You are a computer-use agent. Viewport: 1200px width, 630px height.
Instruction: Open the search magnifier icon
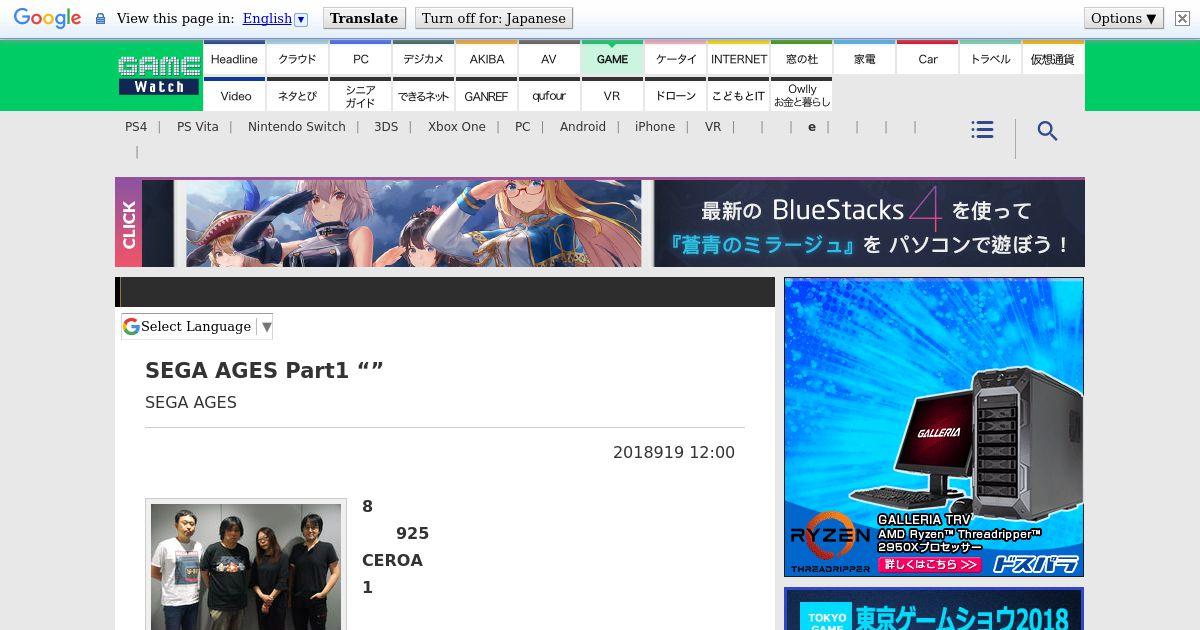(x=1047, y=131)
